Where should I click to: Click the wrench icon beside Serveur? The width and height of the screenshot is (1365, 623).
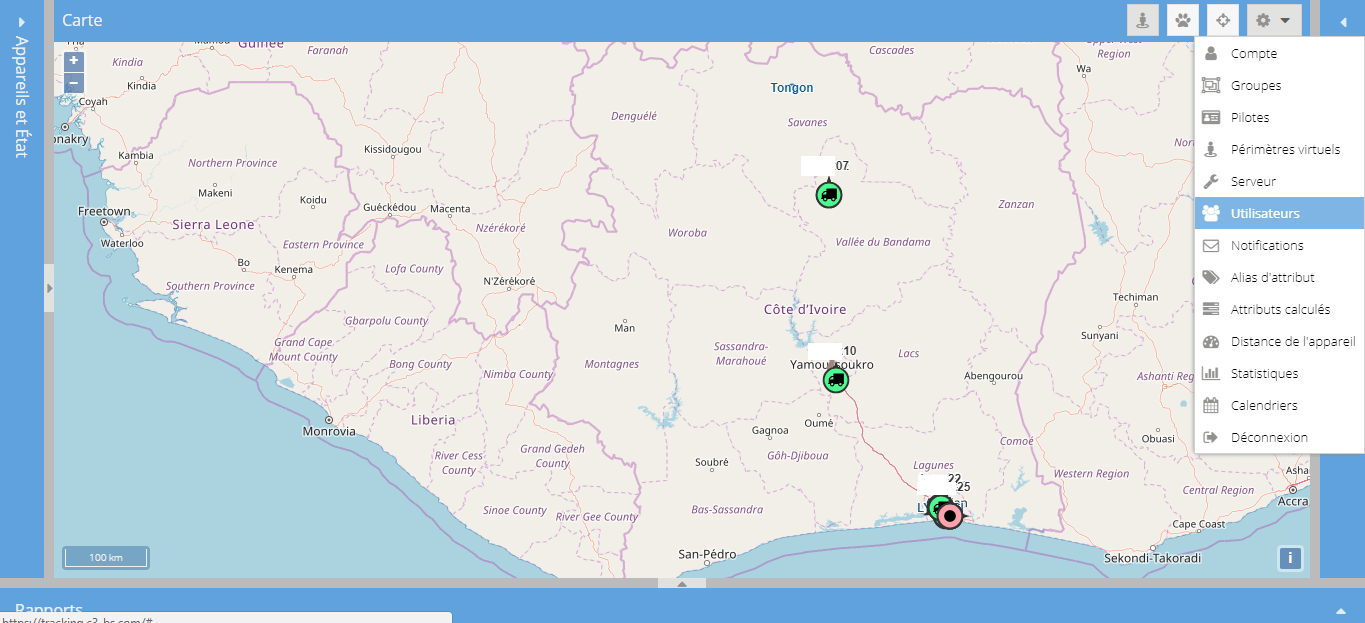point(1213,181)
